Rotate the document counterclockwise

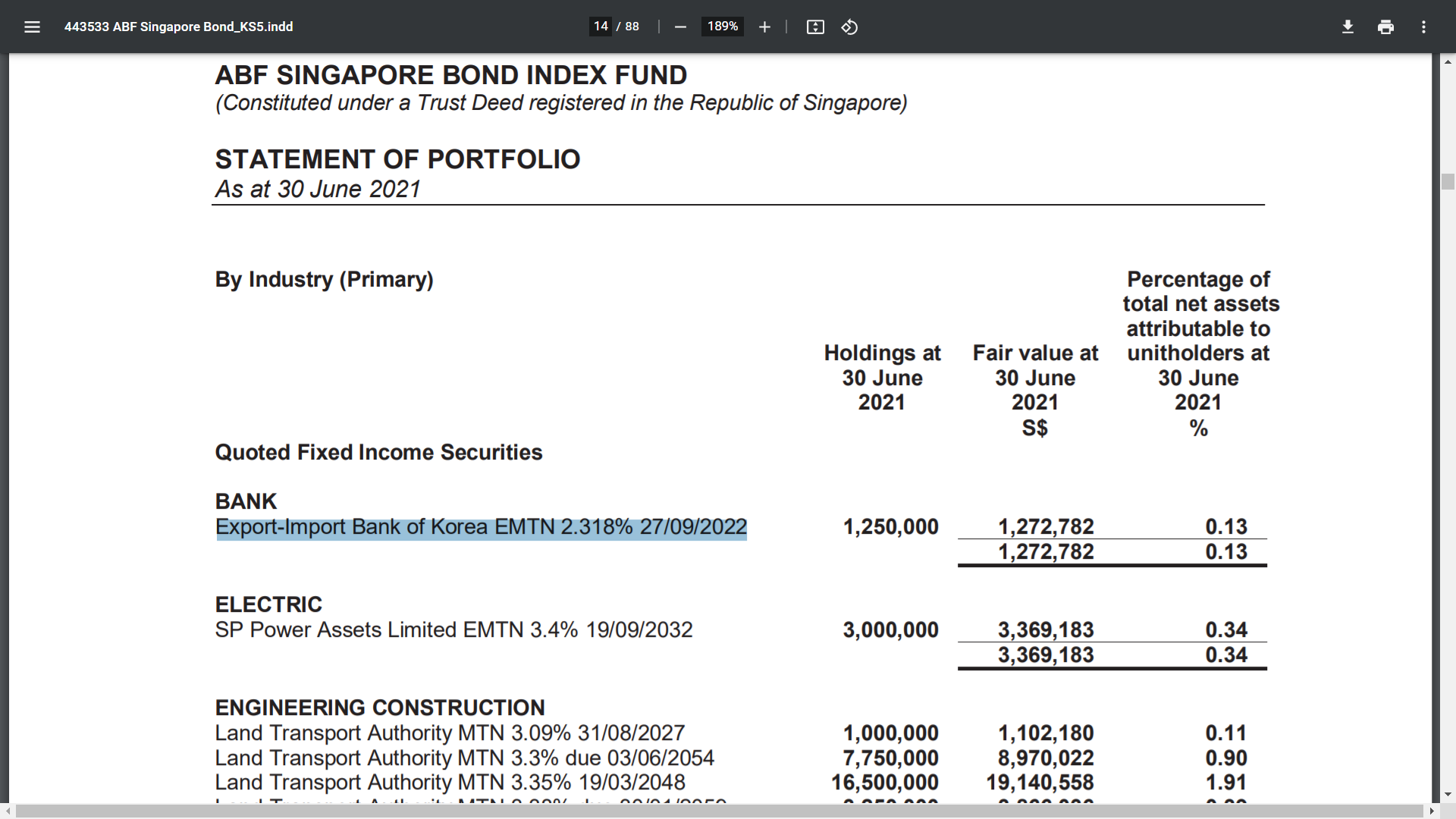point(849,27)
